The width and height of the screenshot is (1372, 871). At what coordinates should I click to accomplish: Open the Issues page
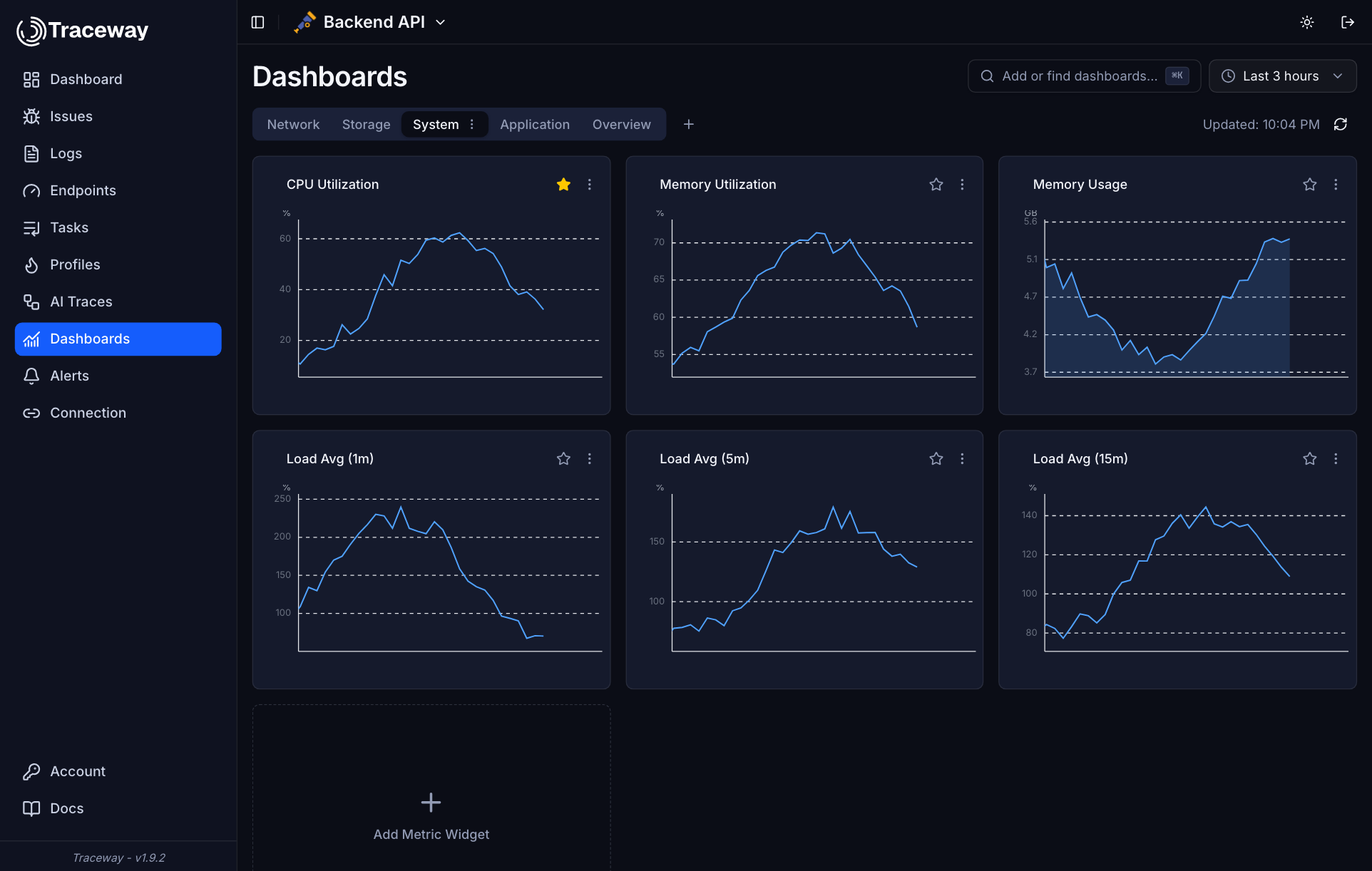click(118, 116)
